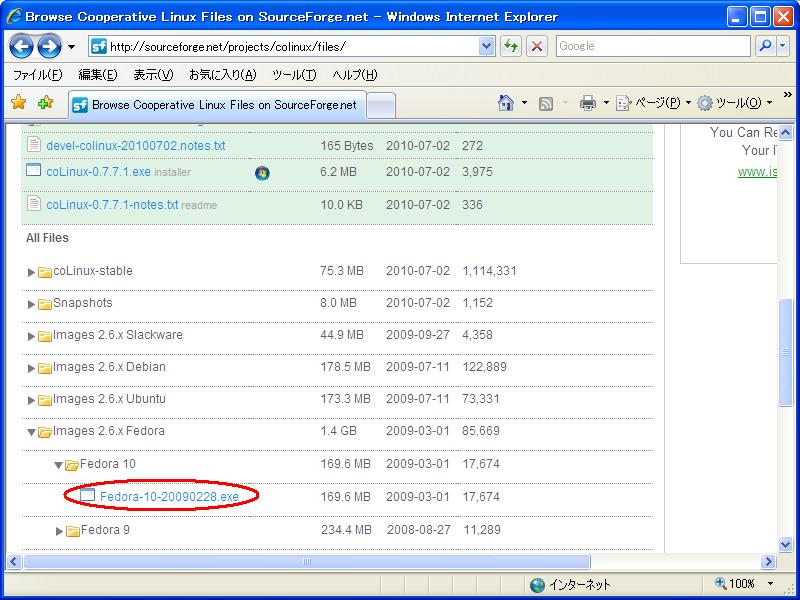This screenshot has width=800, height=600.
Task: Select the Browse Cooperative Linux Files tab
Action: click(x=217, y=105)
